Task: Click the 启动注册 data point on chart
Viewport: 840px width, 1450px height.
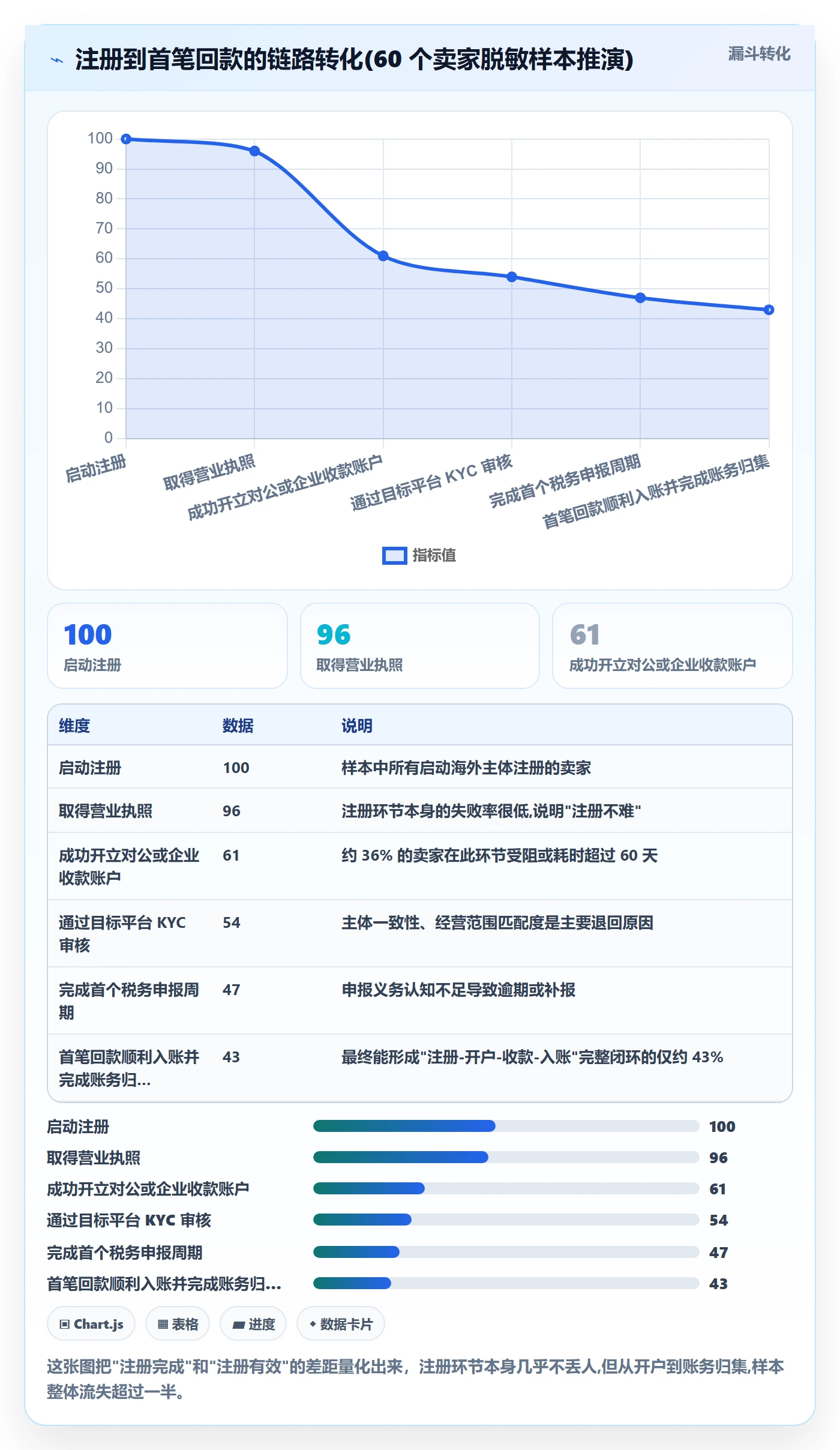Action: pyautogui.click(x=126, y=139)
